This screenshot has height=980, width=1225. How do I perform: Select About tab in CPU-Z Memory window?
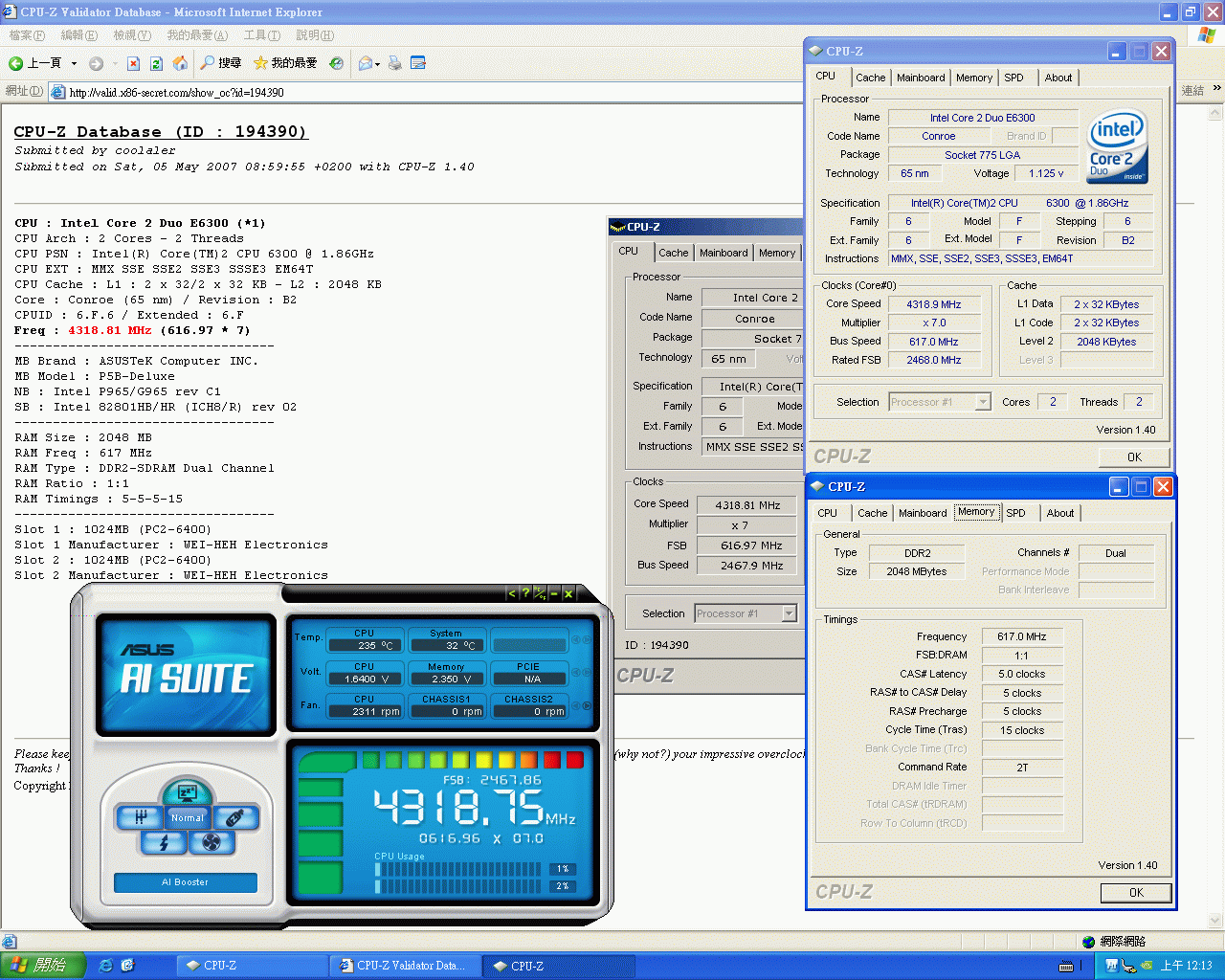click(x=1060, y=514)
